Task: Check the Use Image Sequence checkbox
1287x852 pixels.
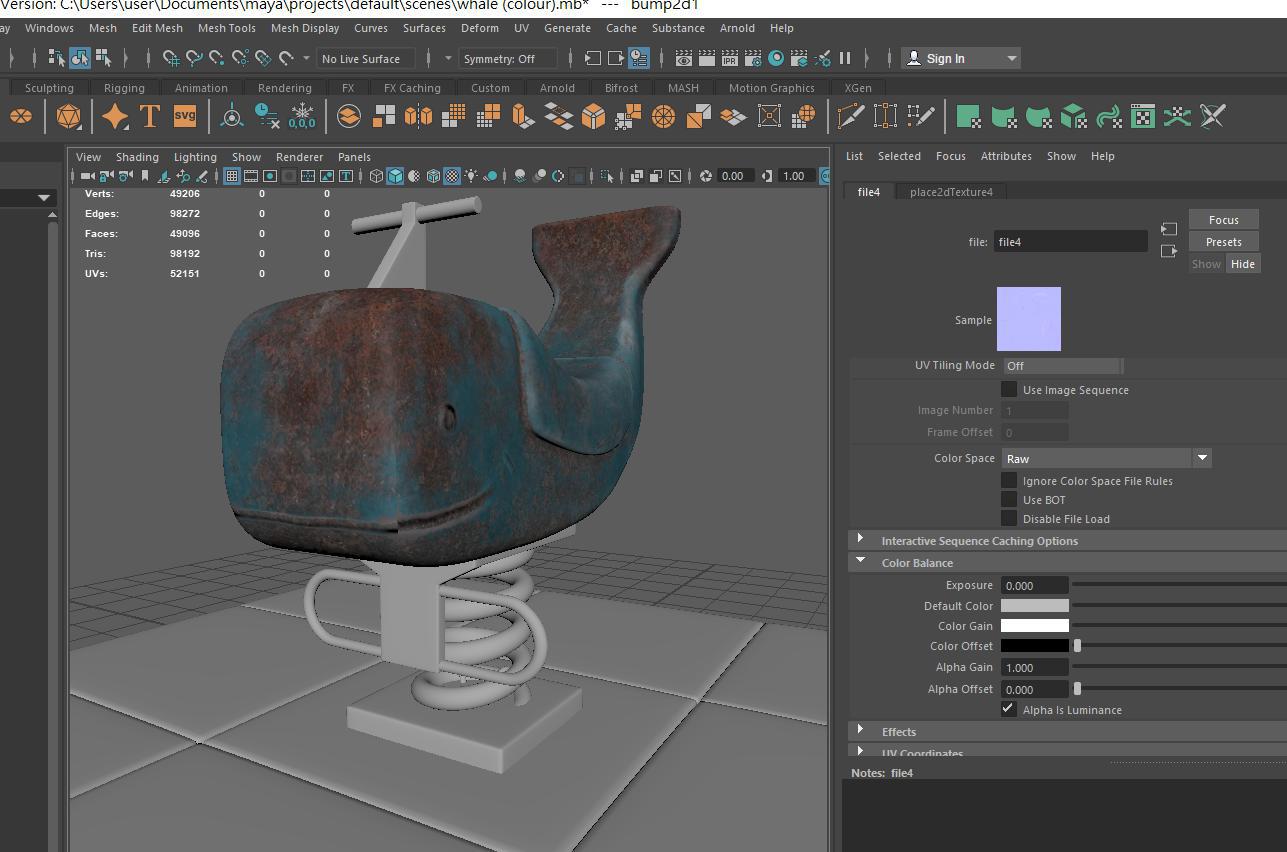Action: click(x=1009, y=389)
